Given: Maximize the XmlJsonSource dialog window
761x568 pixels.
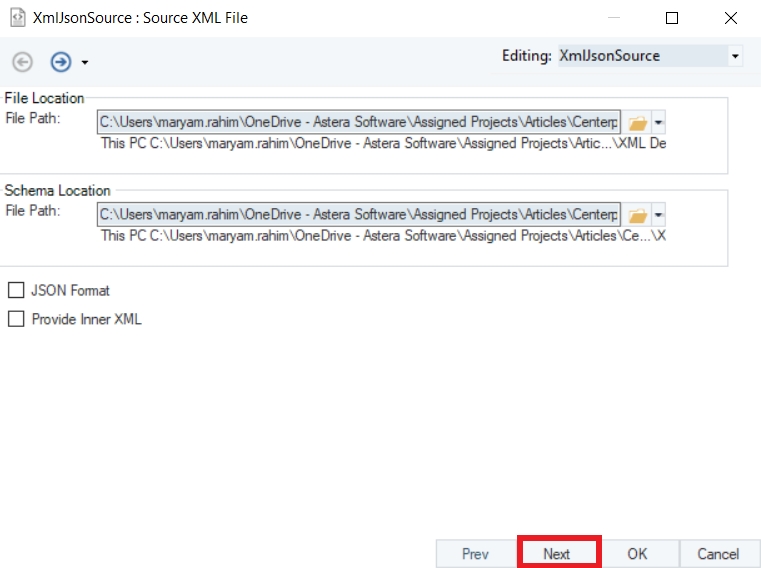Looking at the screenshot, I should [x=672, y=18].
